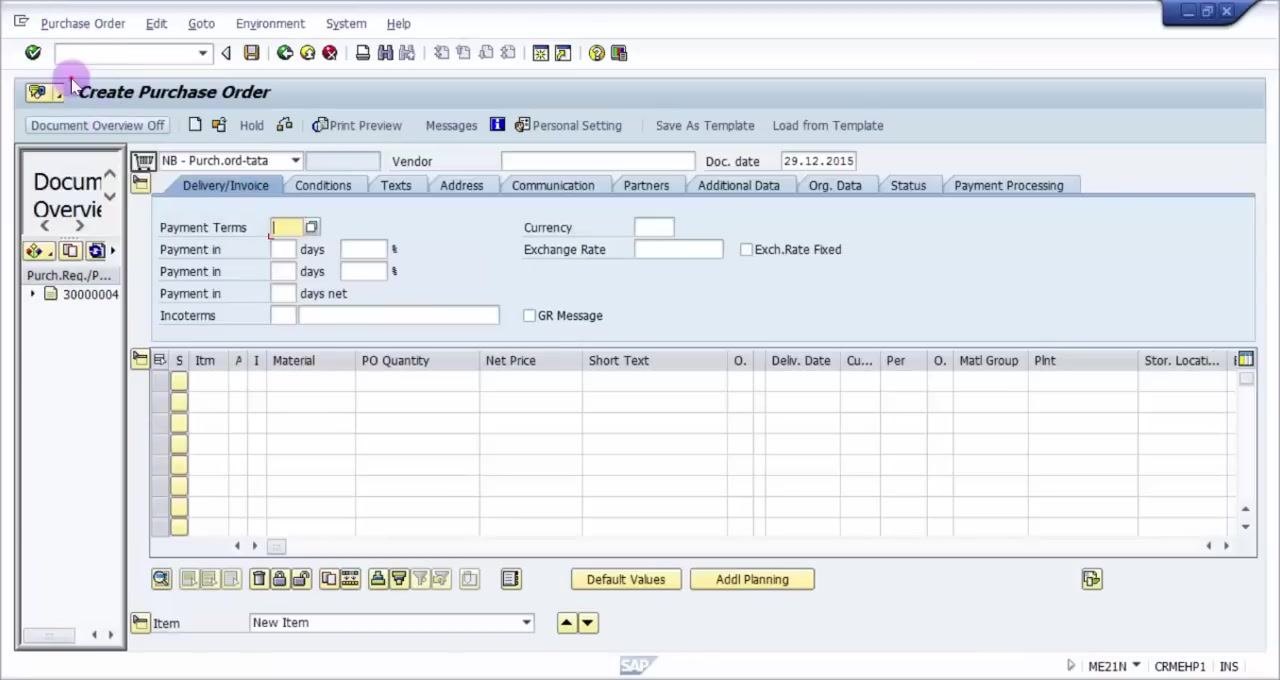Click the blue Help info icon

pos(497,125)
